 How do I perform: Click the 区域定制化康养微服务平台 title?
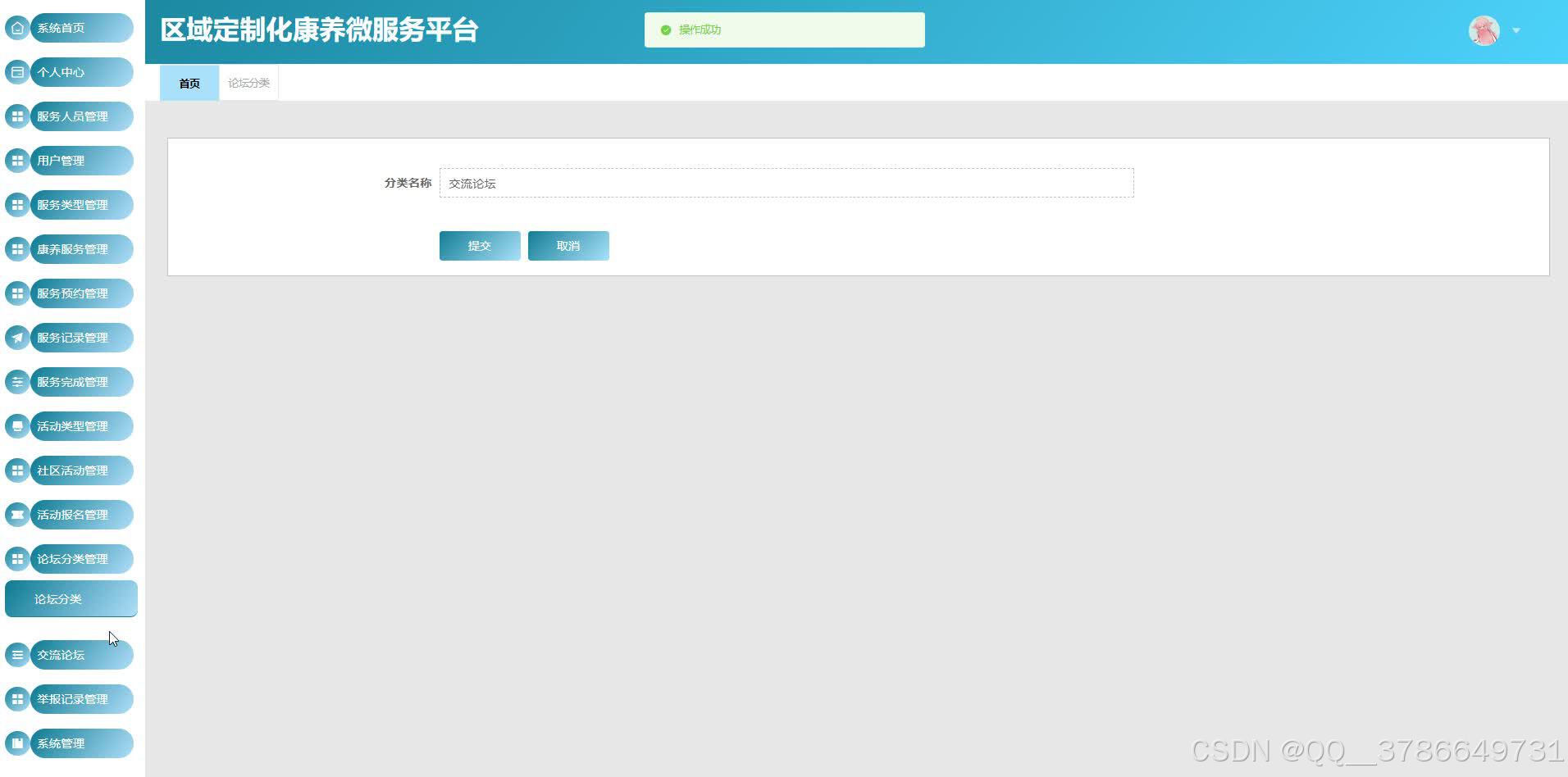(x=319, y=30)
